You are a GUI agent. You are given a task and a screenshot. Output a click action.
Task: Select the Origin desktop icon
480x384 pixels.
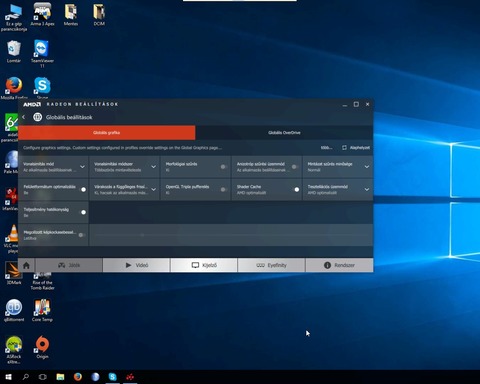click(42, 347)
